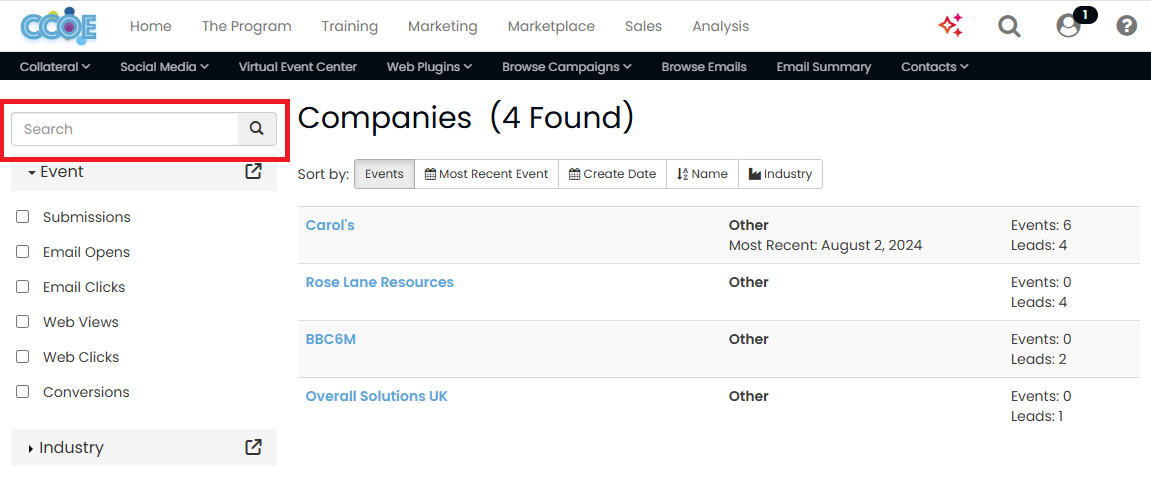Click 'Events: 6' in Carol's row
Image resolution: width=1151 pixels, height=483 pixels.
(x=1041, y=225)
